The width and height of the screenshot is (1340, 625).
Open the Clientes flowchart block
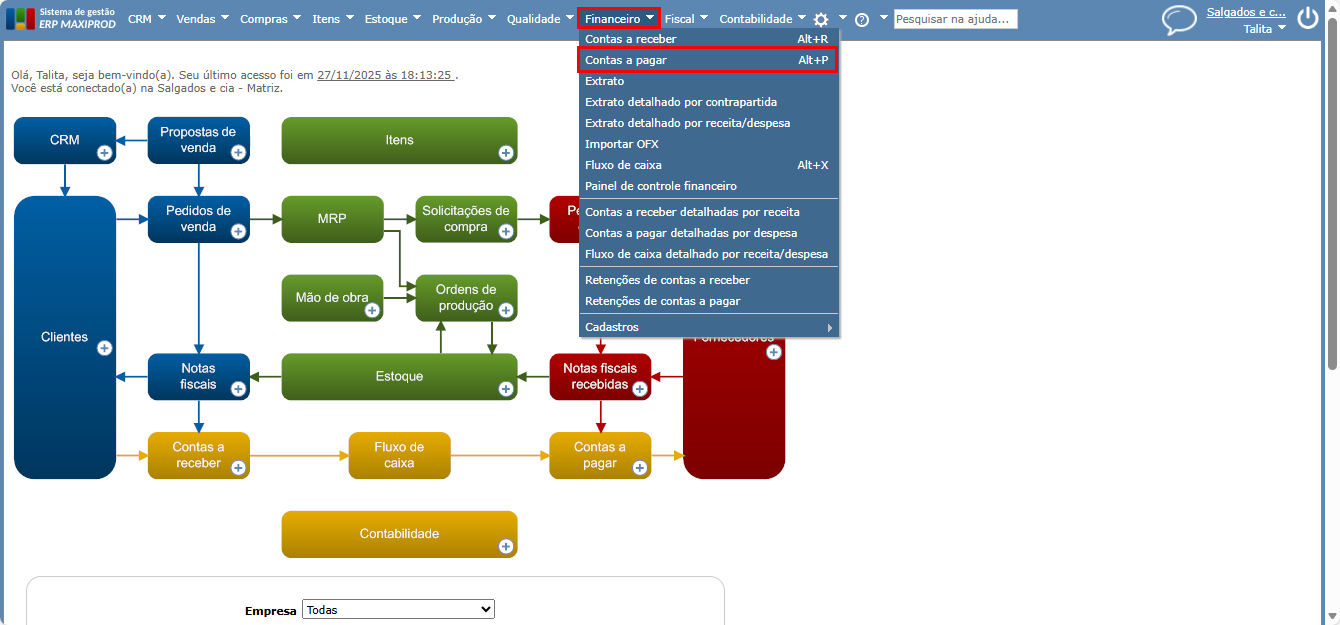[65, 337]
